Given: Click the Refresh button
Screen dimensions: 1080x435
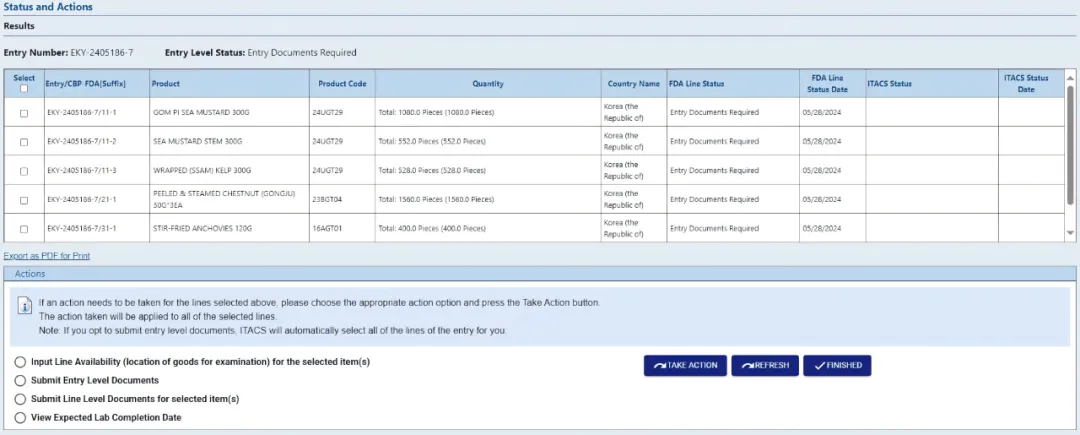Looking at the screenshot, I should point(764,366).
